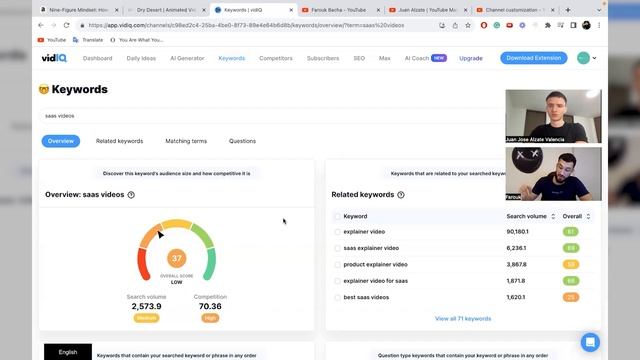
Task: Open the red Opera-style extension icon
Action: tap(484, 25)
